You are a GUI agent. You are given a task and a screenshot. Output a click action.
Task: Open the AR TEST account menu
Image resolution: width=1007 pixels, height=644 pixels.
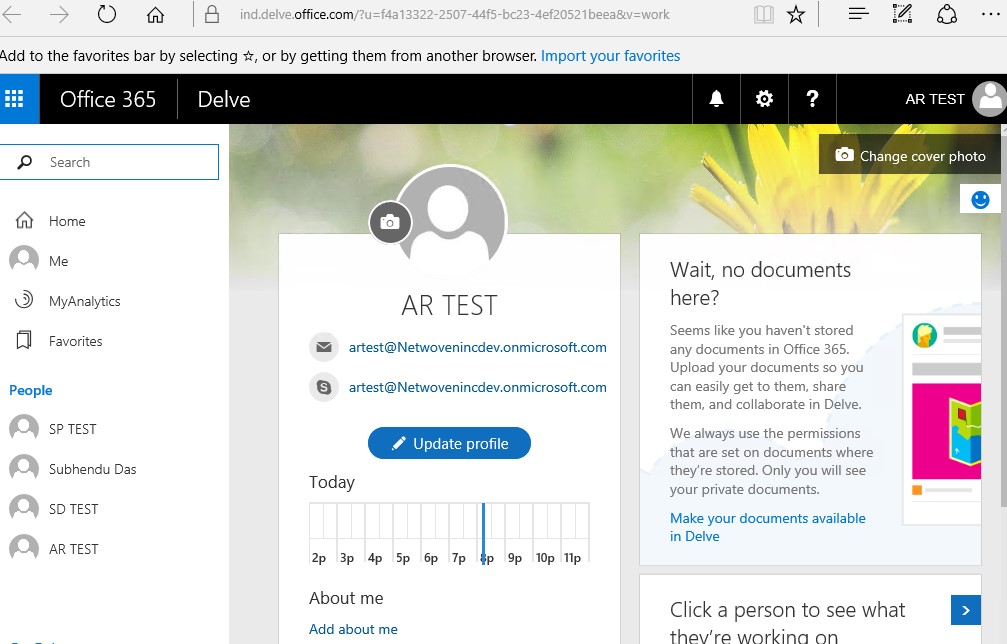click(954, 99)
